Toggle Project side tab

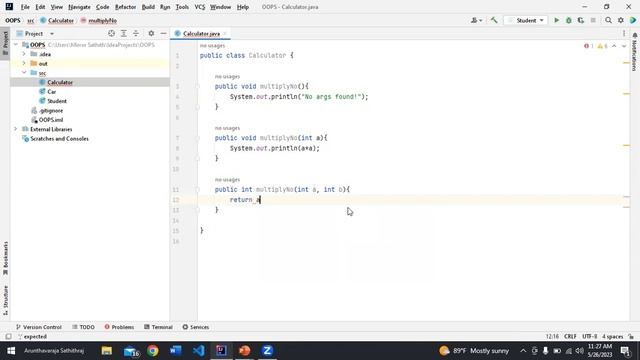click(x=5, y=43)
